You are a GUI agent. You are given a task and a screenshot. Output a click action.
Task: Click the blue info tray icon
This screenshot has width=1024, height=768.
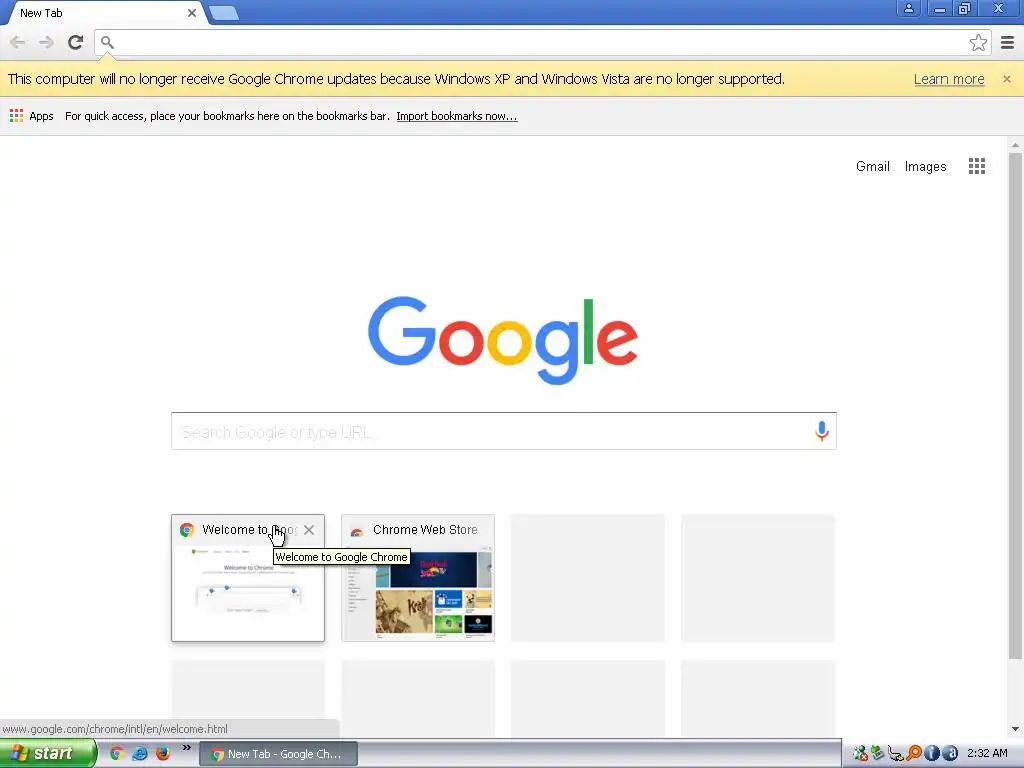coord(932,754)
